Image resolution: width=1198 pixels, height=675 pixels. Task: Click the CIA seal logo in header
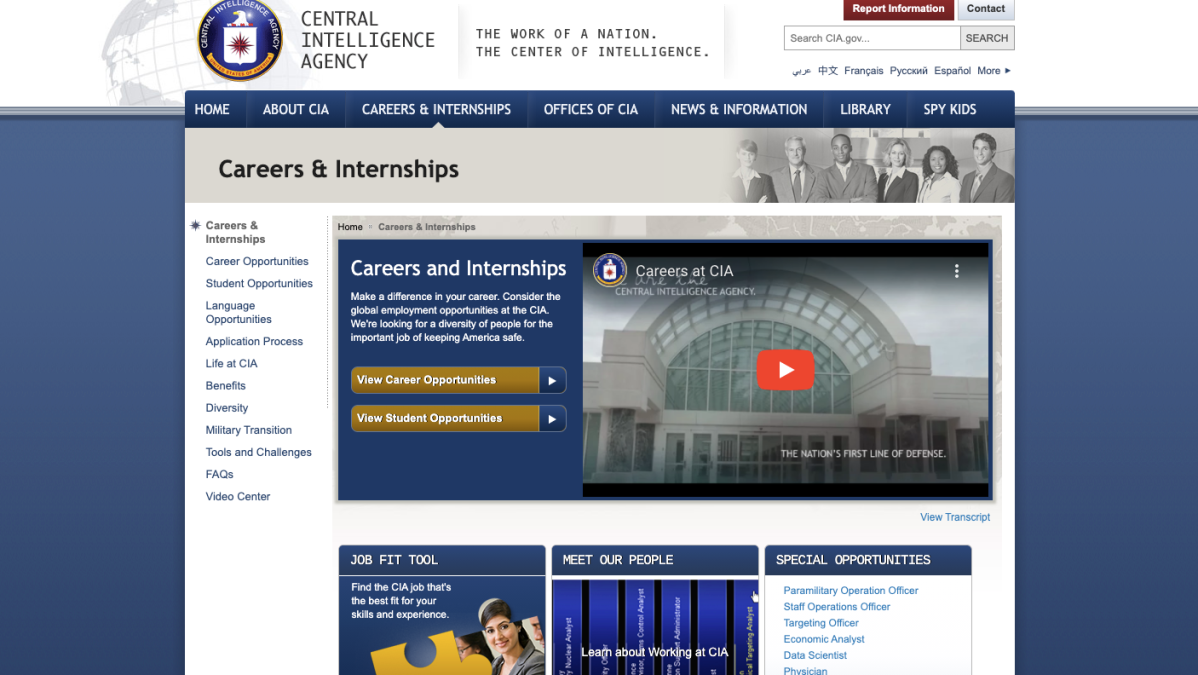[239, 42]
